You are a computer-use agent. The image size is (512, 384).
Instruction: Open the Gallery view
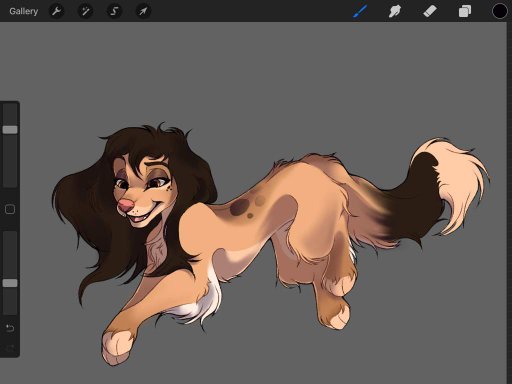[x=23, y=11]
